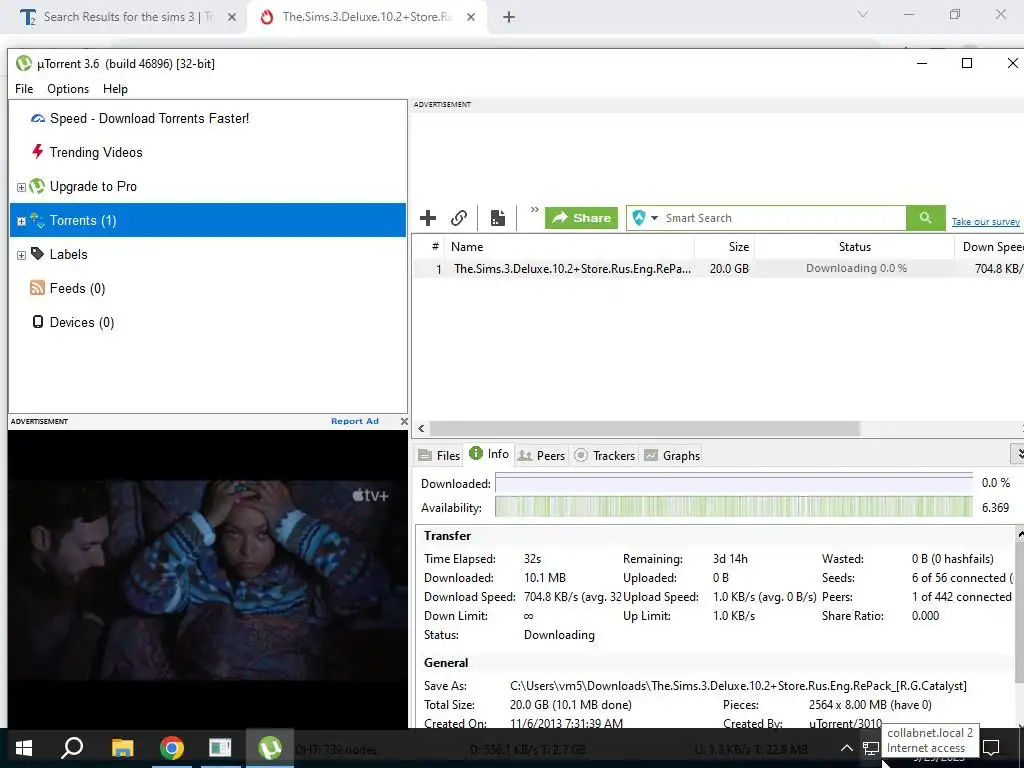Open Windows taskbar search
The width and height of the screenshot is (1024, 768).
point(72,748)
